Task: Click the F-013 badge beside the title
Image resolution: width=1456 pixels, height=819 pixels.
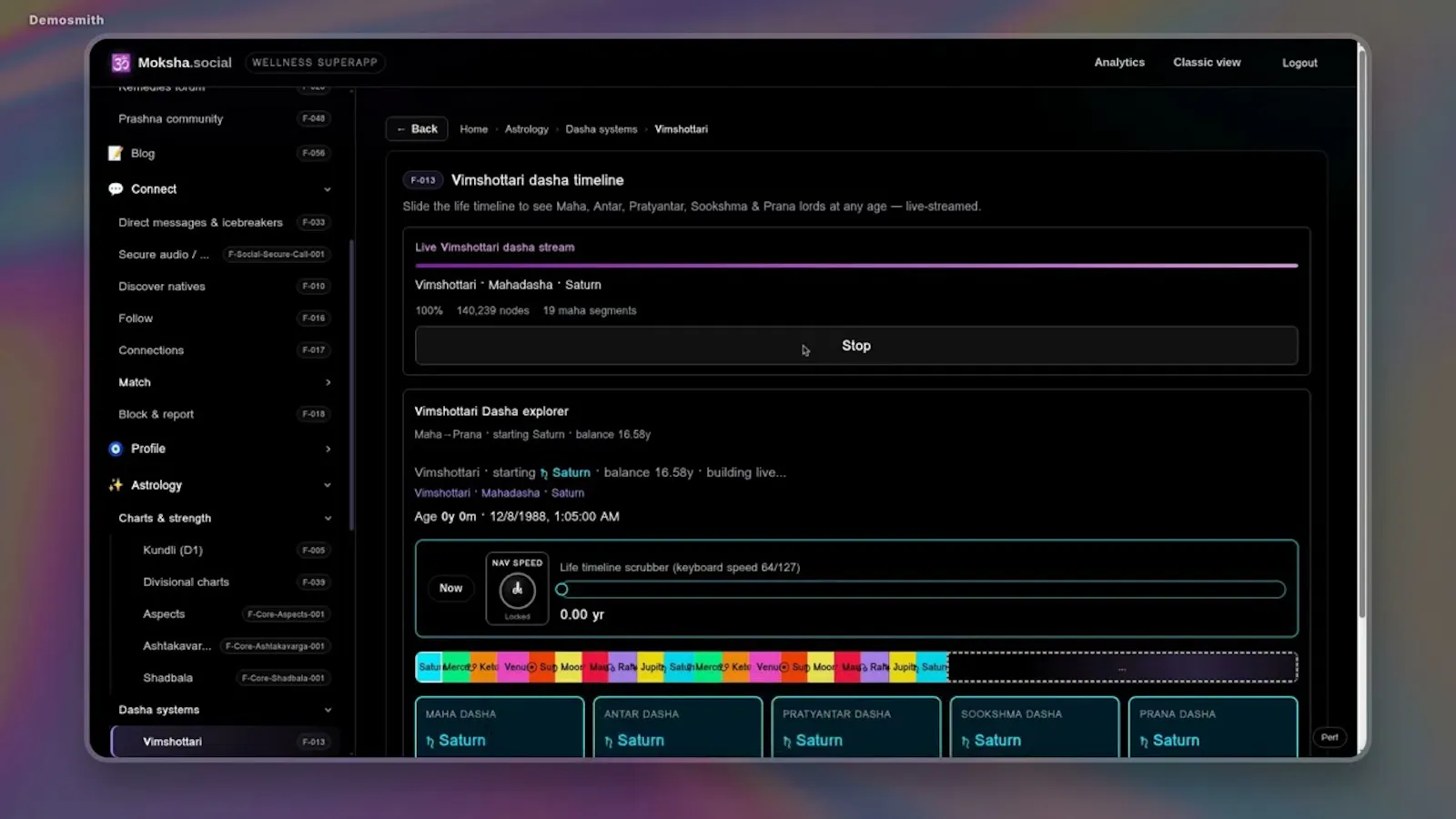Action: (422, 180)
